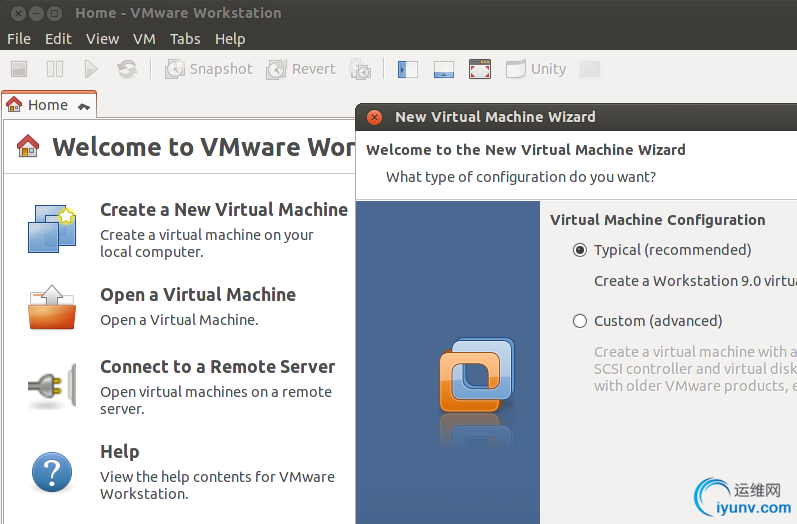This screenshot has width=797, height=524.
Task: Open the VM menu
Action: 144,39
